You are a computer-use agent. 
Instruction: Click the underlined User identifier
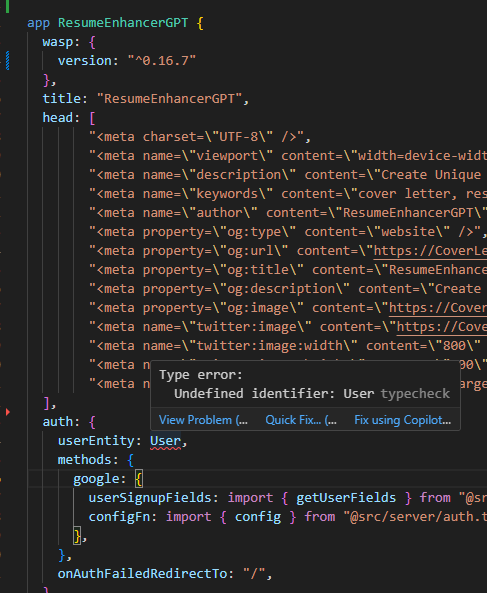click(x=165, y=441)
